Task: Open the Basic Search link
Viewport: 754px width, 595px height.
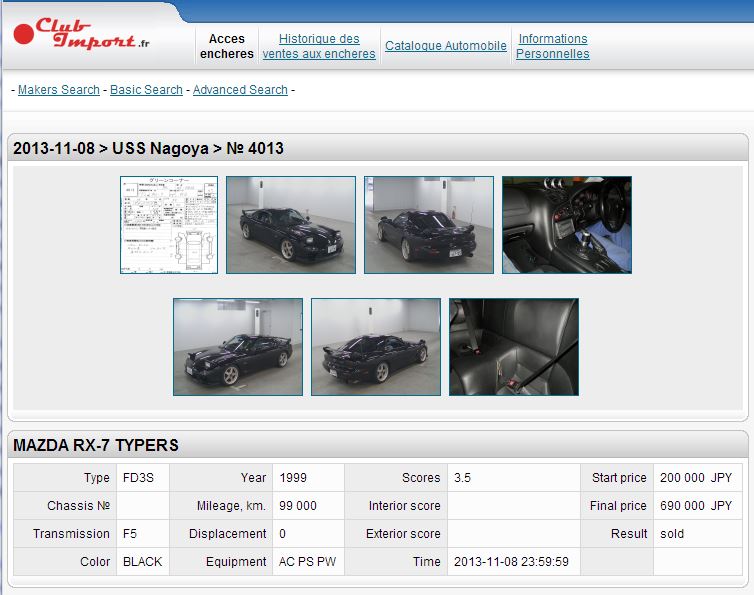Action: tap(146, 90)
